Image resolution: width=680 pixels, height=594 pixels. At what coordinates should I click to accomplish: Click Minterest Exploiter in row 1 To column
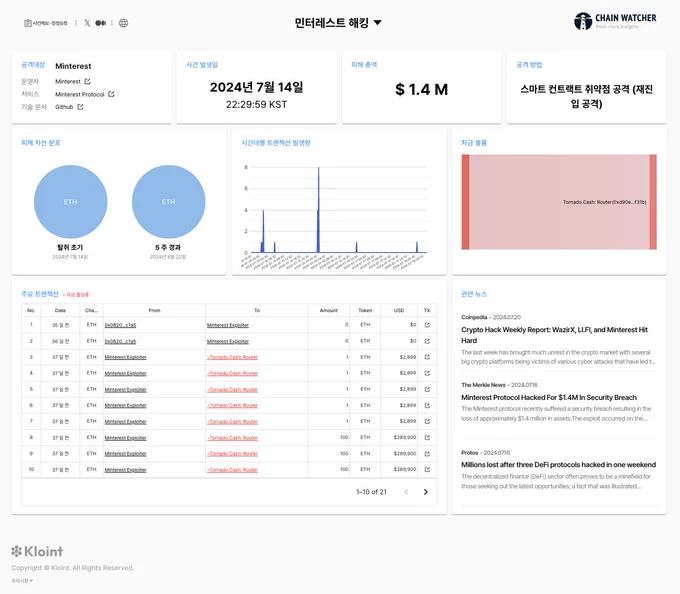pos(228,325)
